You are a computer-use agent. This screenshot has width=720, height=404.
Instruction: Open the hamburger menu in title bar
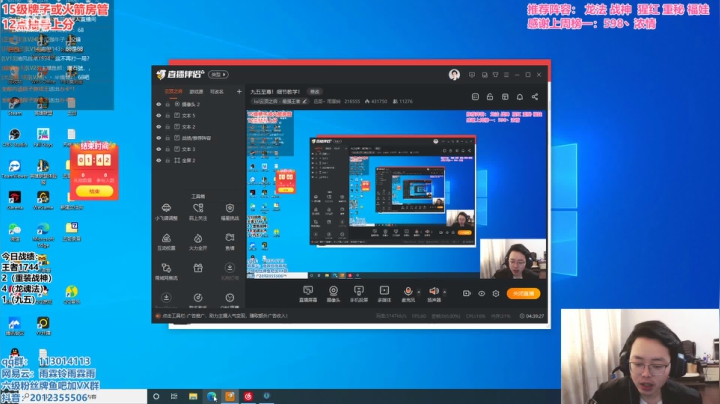click(x=506, y=74)
